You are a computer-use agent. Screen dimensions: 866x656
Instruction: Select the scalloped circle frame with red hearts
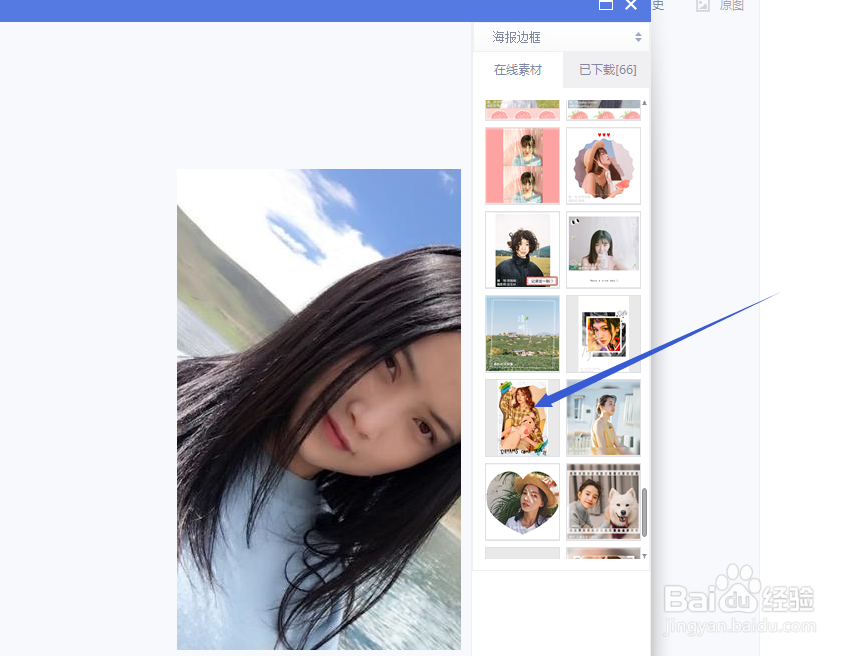603,166
